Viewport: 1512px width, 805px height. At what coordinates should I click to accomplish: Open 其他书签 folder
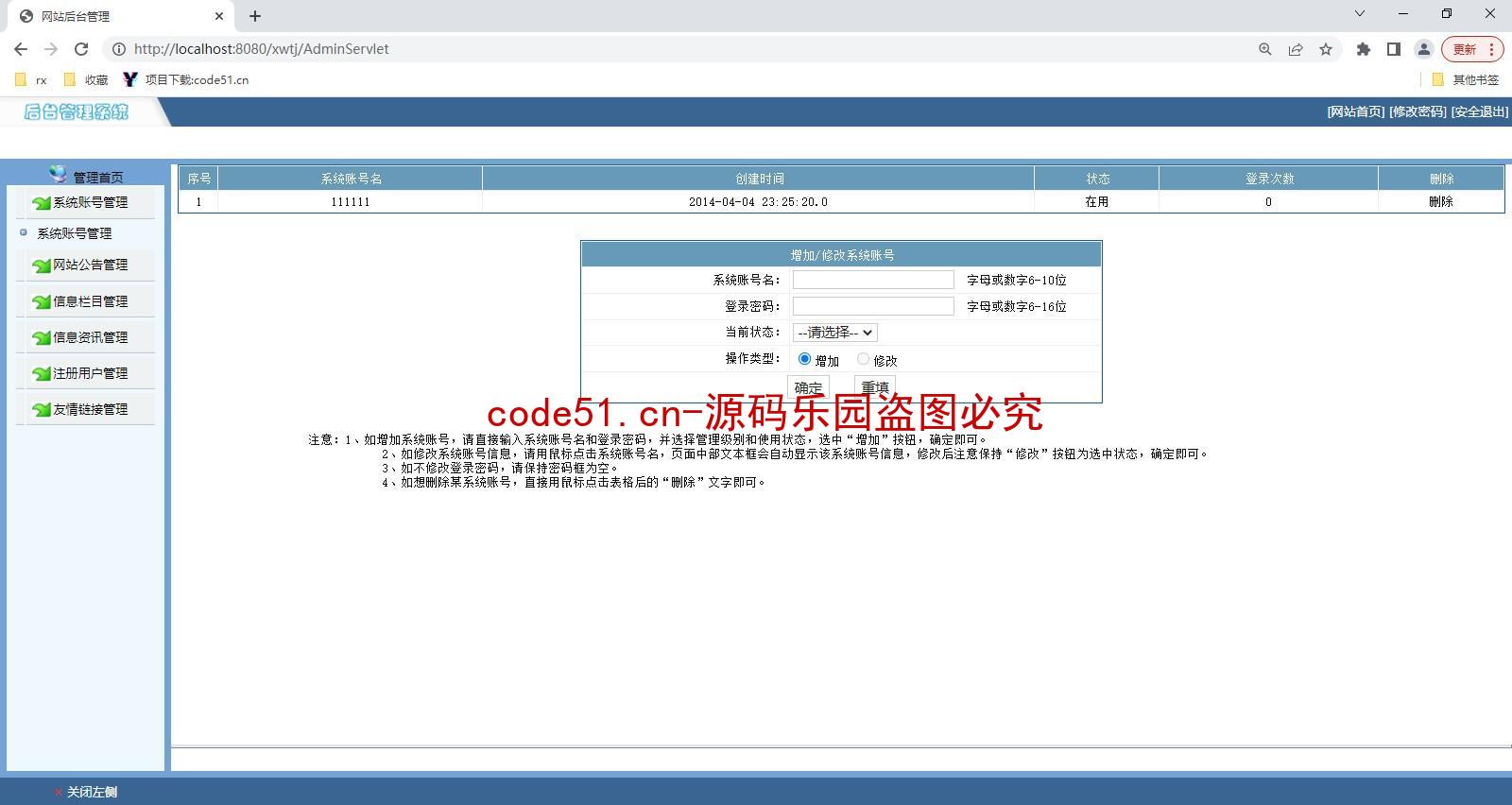click(1466, 80)
